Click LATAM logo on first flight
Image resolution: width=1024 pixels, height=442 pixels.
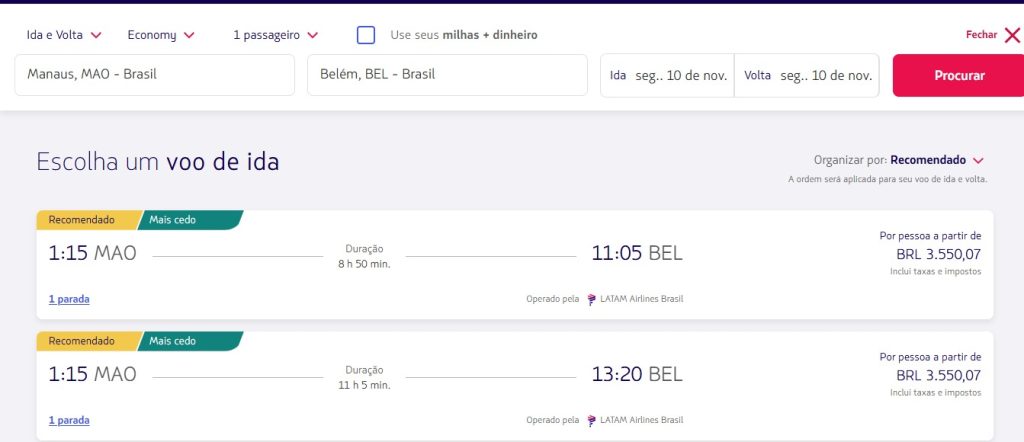pos(591,299)
